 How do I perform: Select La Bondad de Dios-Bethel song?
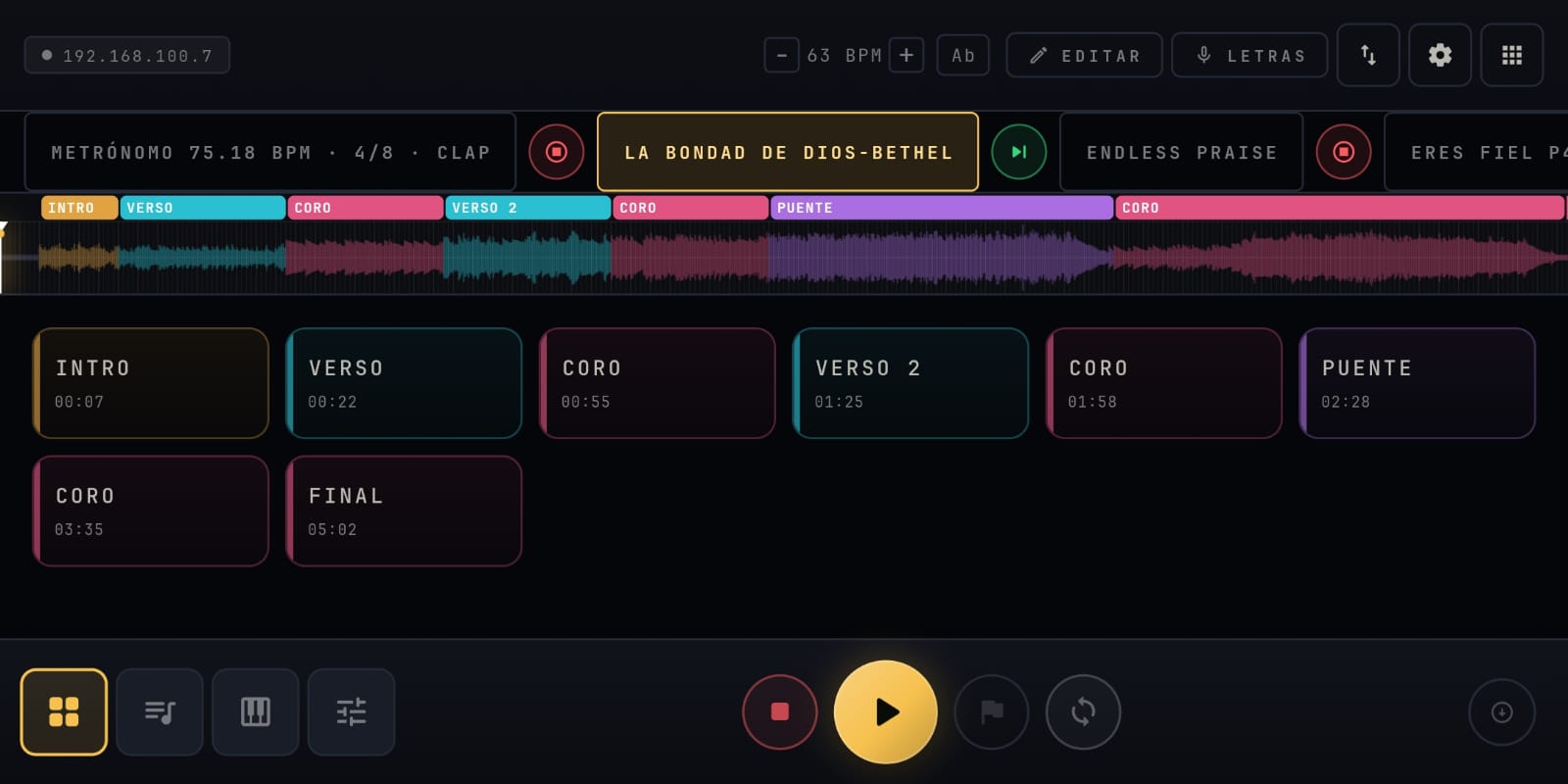(788, 152)
